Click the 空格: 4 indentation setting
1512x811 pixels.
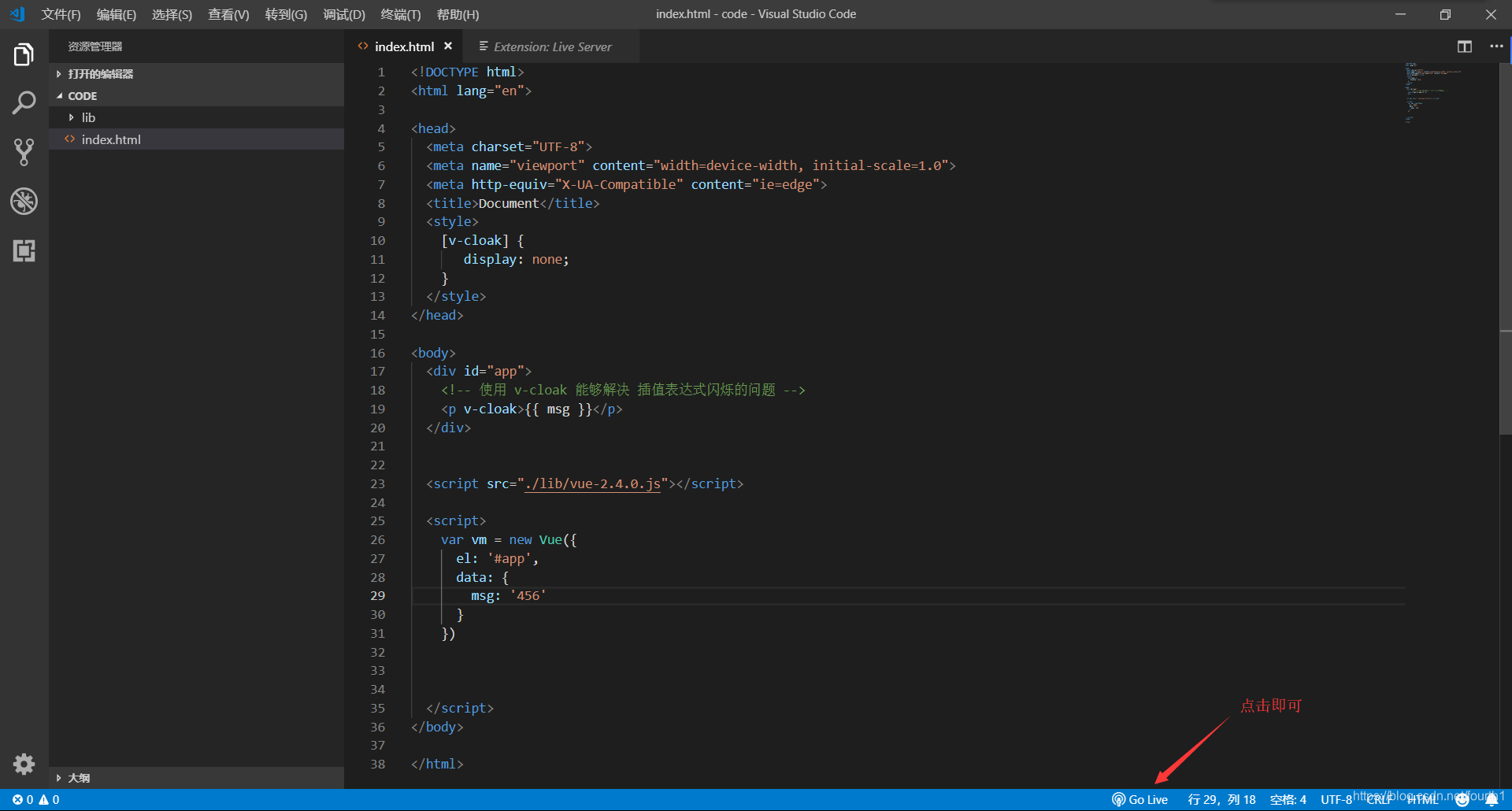click(x=1288, y=799)
